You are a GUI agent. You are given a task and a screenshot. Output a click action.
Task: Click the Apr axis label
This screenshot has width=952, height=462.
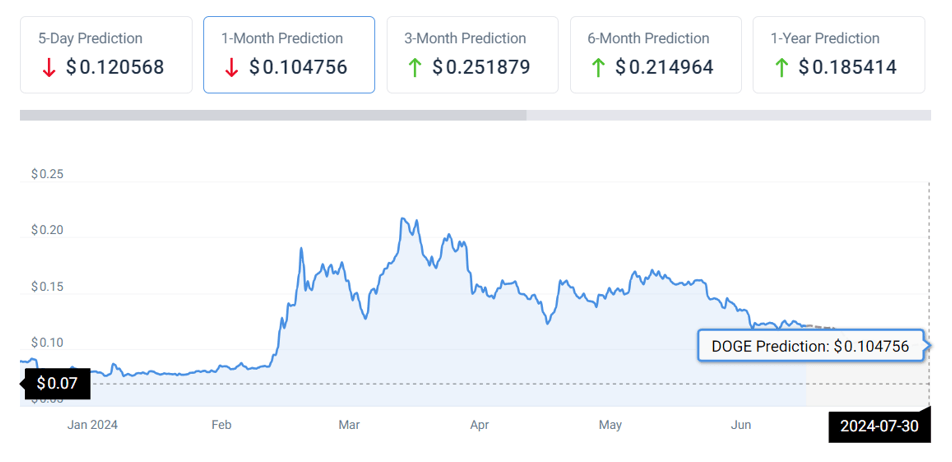click(x=480, y=425)
